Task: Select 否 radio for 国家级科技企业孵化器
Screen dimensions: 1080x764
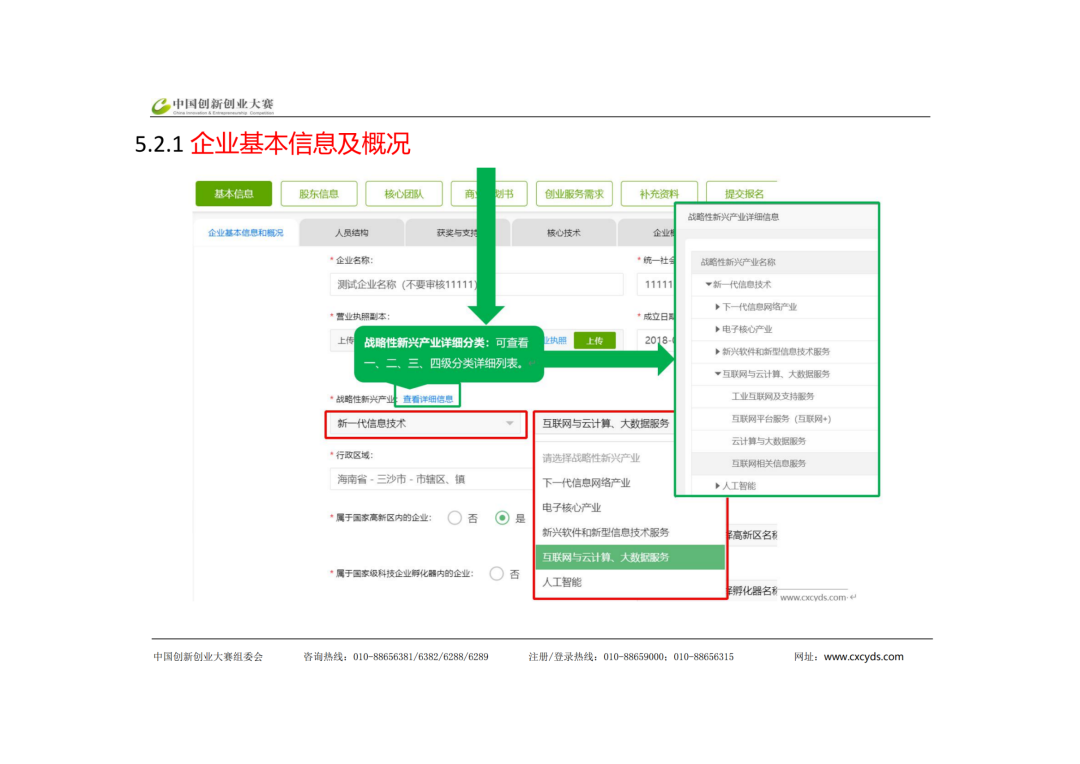Action: click(x=497, y=574)
